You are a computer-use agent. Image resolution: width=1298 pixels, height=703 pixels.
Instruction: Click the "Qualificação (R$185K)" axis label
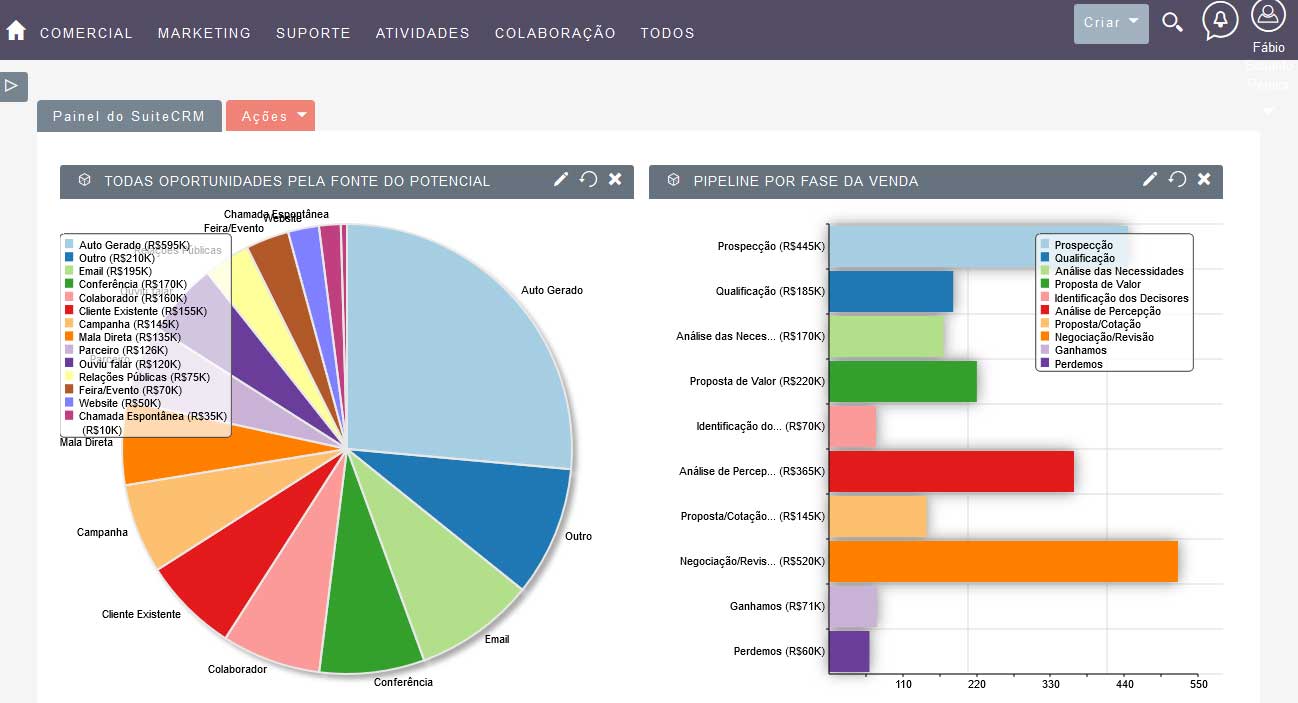click(x=770, y=291)
